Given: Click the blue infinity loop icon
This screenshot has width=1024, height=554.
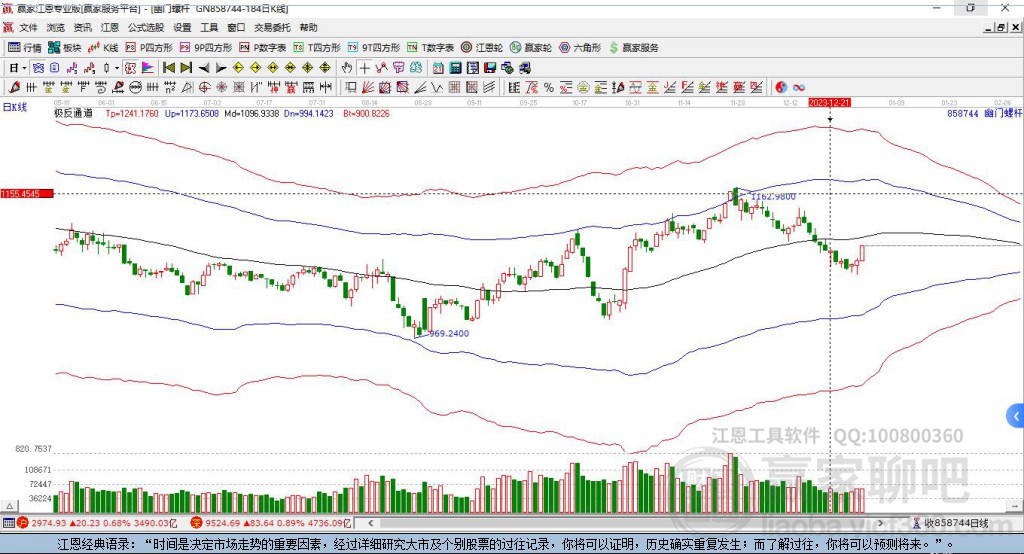Looking at the screenshot, I should point(799,88).
